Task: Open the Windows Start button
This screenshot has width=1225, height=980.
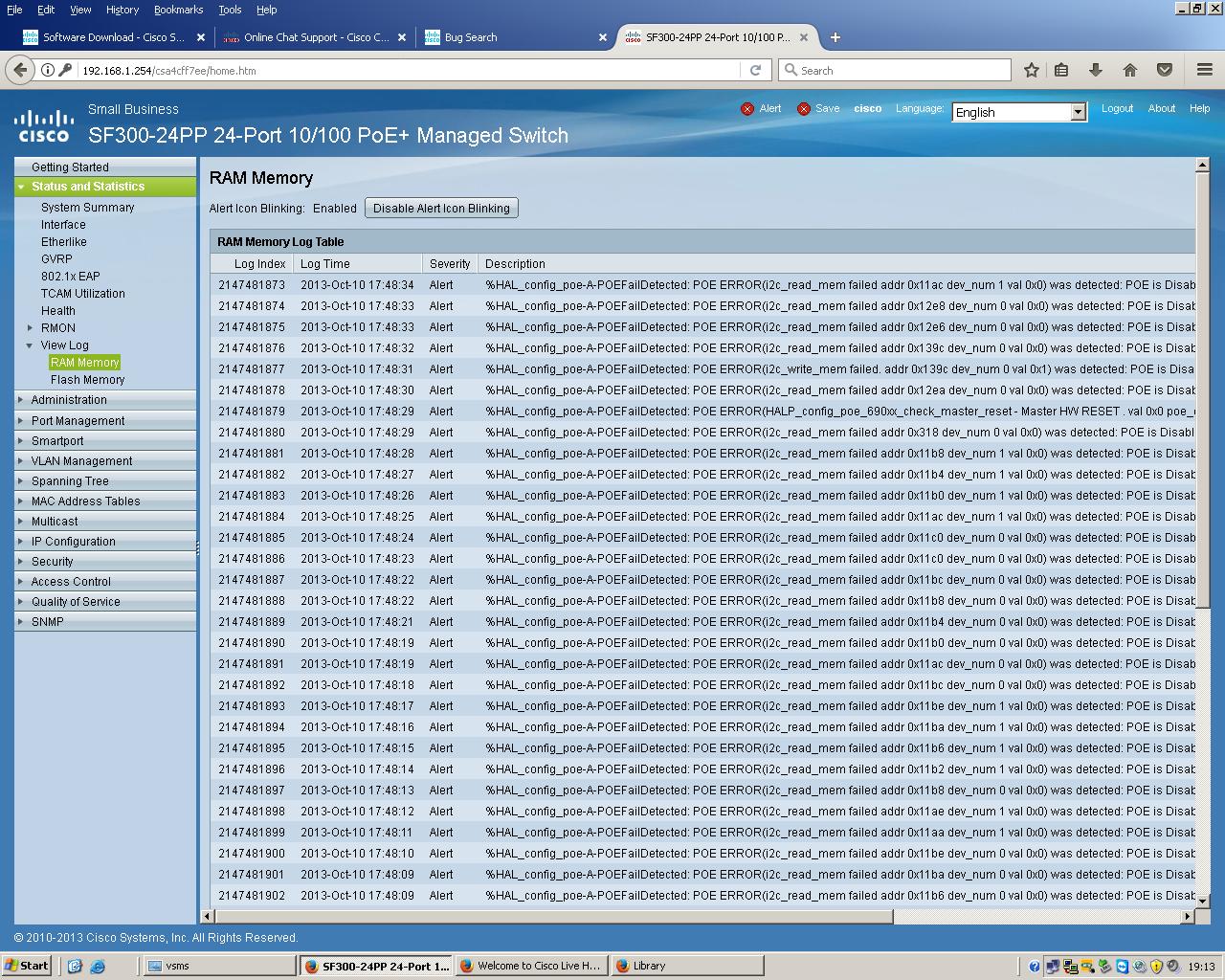Action: point(26,966)
